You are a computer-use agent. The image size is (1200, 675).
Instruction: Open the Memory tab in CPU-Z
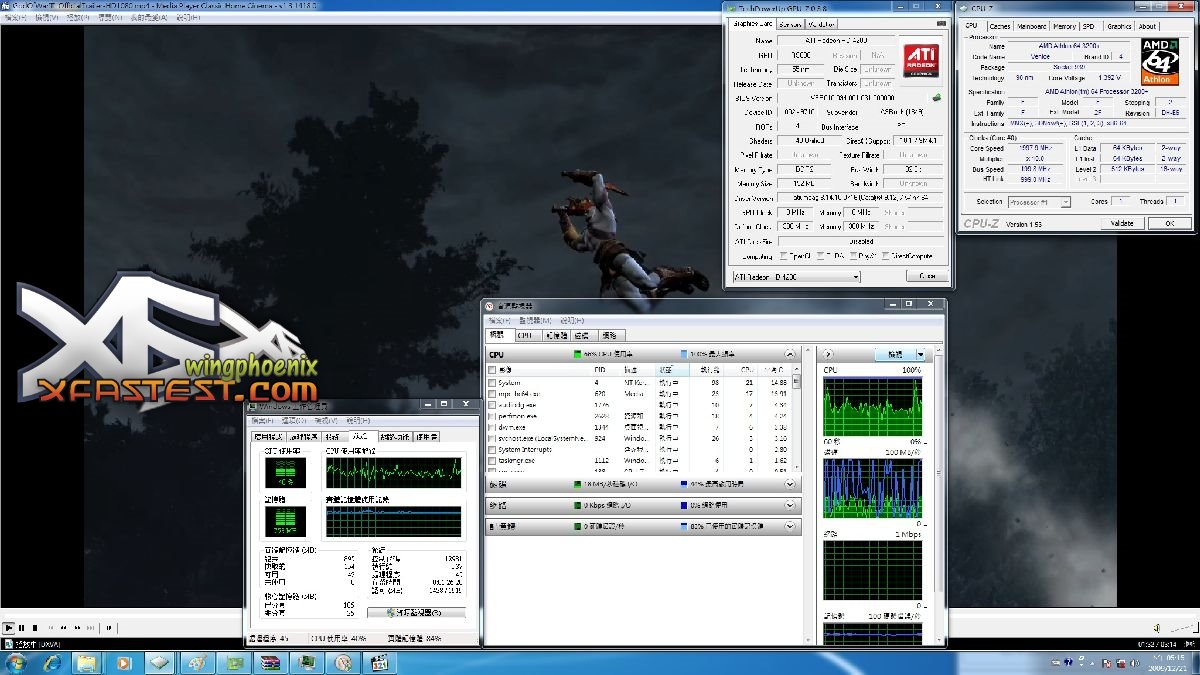(x=1064, y=26)
